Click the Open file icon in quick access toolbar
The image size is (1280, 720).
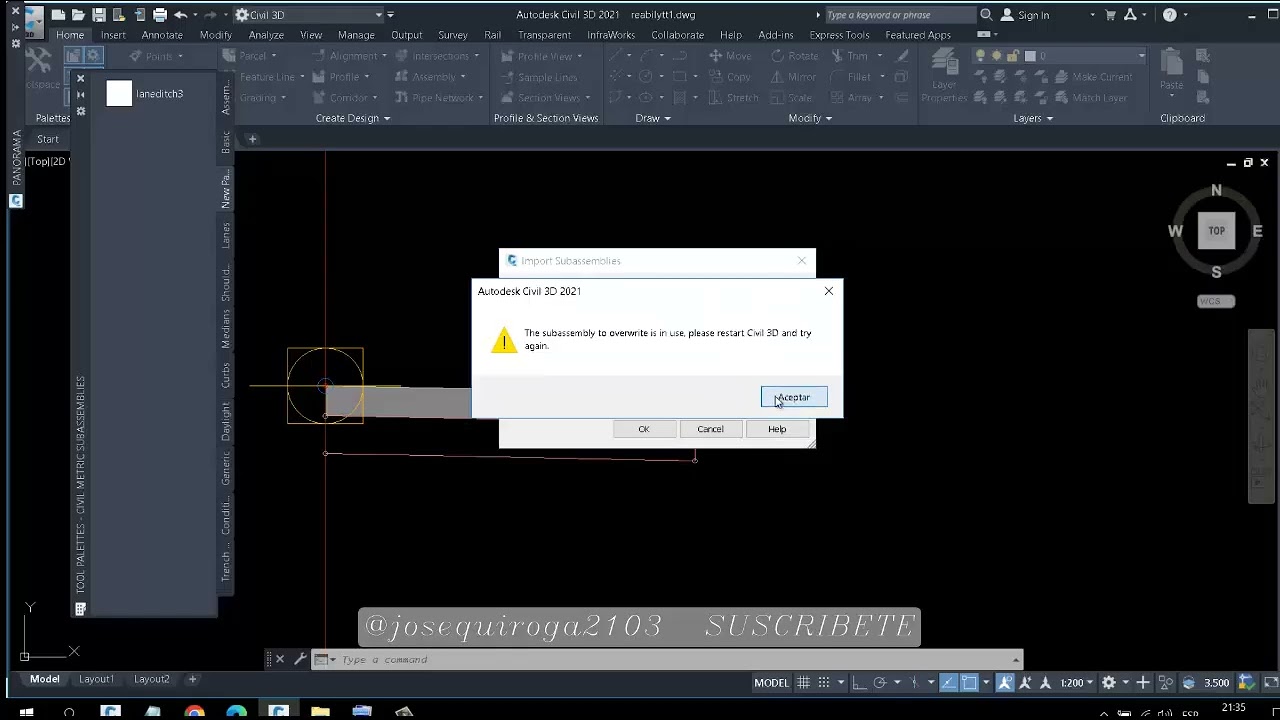(79, 15)
